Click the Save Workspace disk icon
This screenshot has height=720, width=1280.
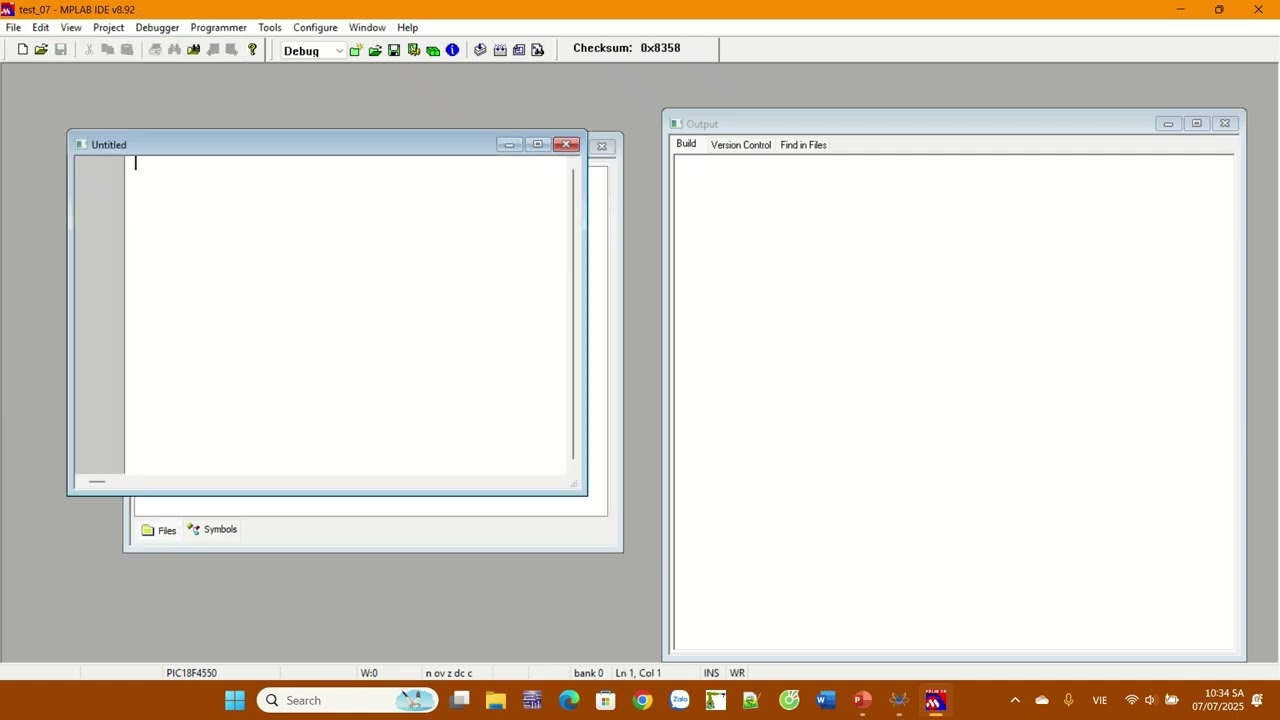394,50
